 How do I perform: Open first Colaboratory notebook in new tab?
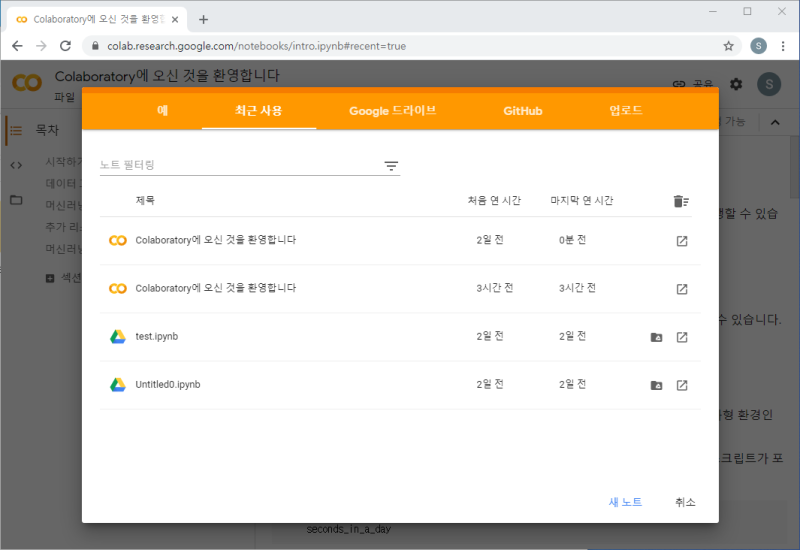pyautogui.click(x=682, y=241)
